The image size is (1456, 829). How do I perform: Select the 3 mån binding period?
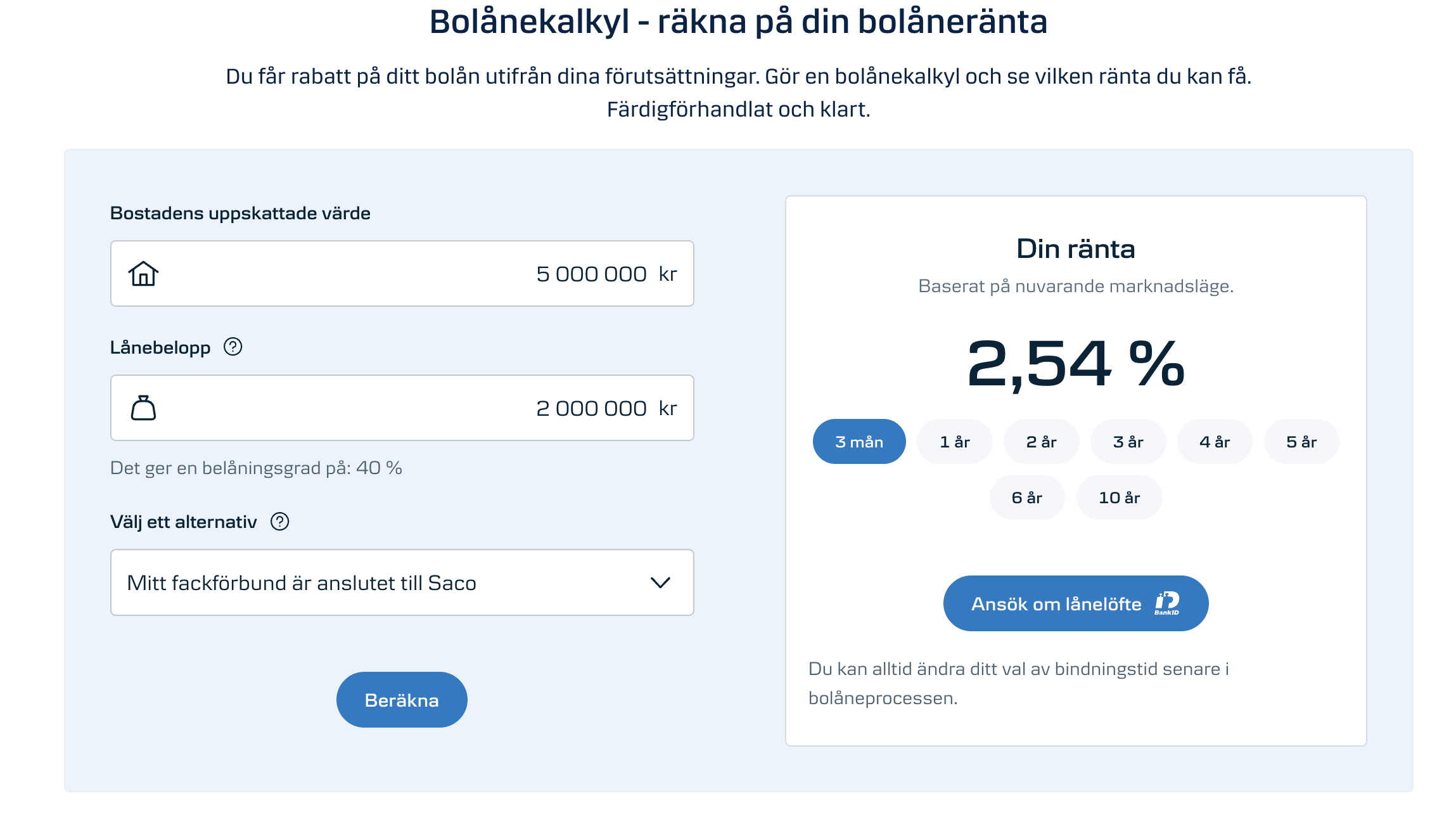[x=859, y=442]
